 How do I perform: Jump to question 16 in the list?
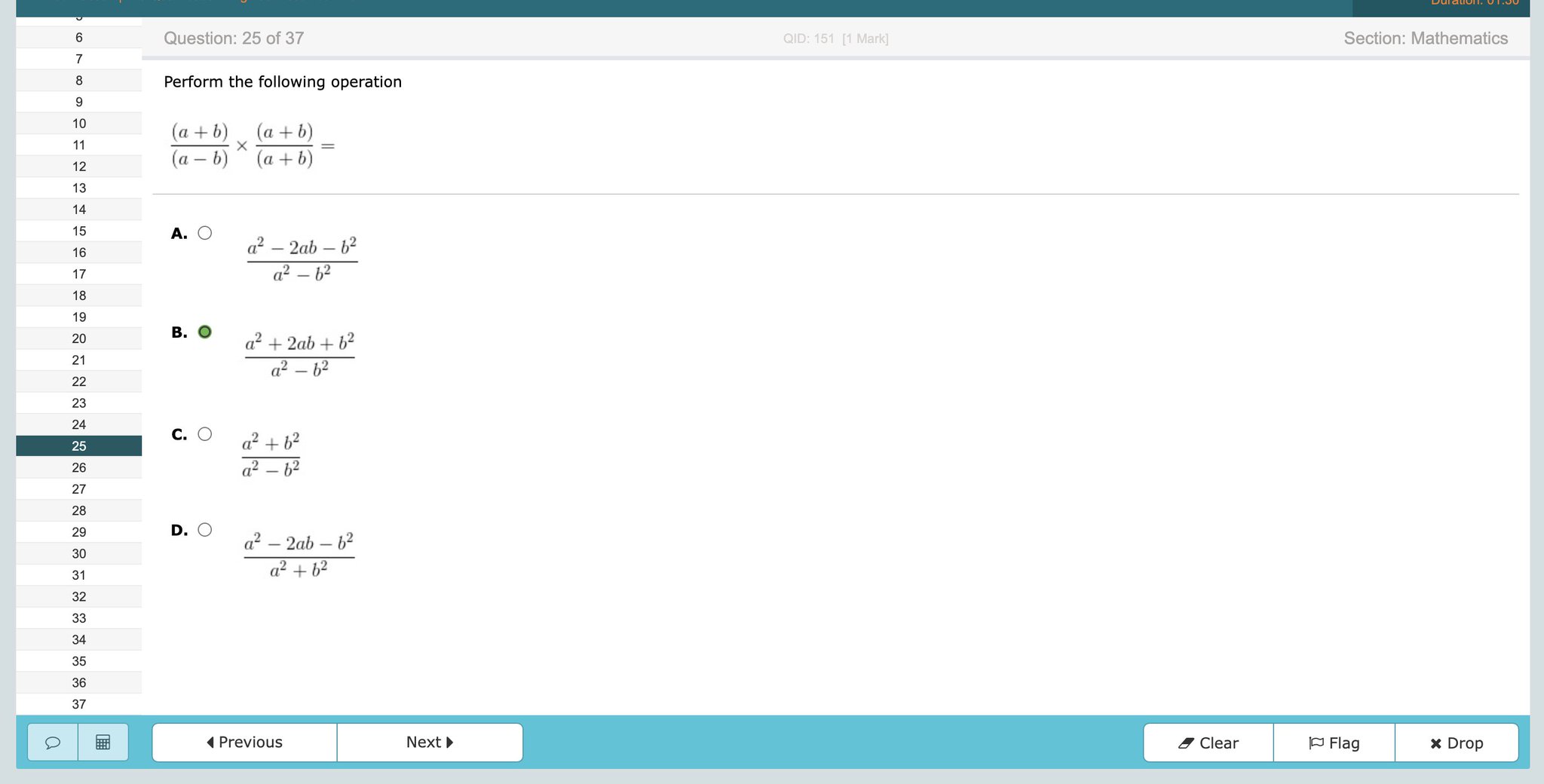pos(79,253)
